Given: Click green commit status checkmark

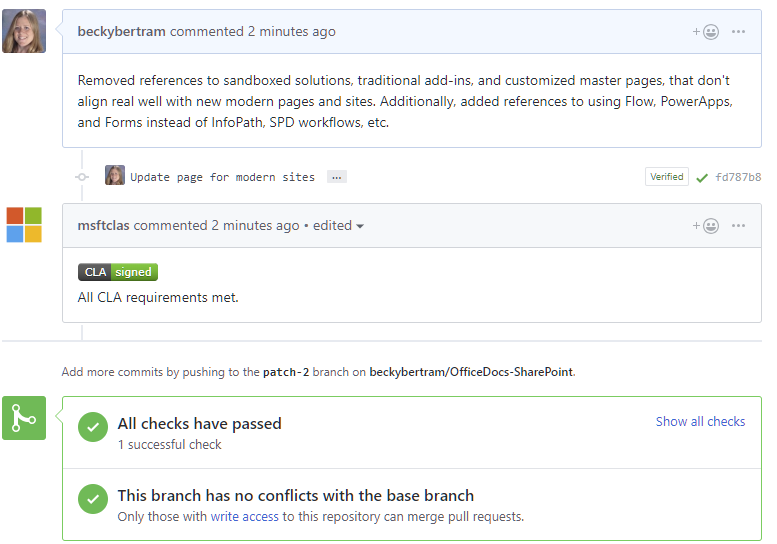Looking at the screenshot, I should (x=702, y=178).
